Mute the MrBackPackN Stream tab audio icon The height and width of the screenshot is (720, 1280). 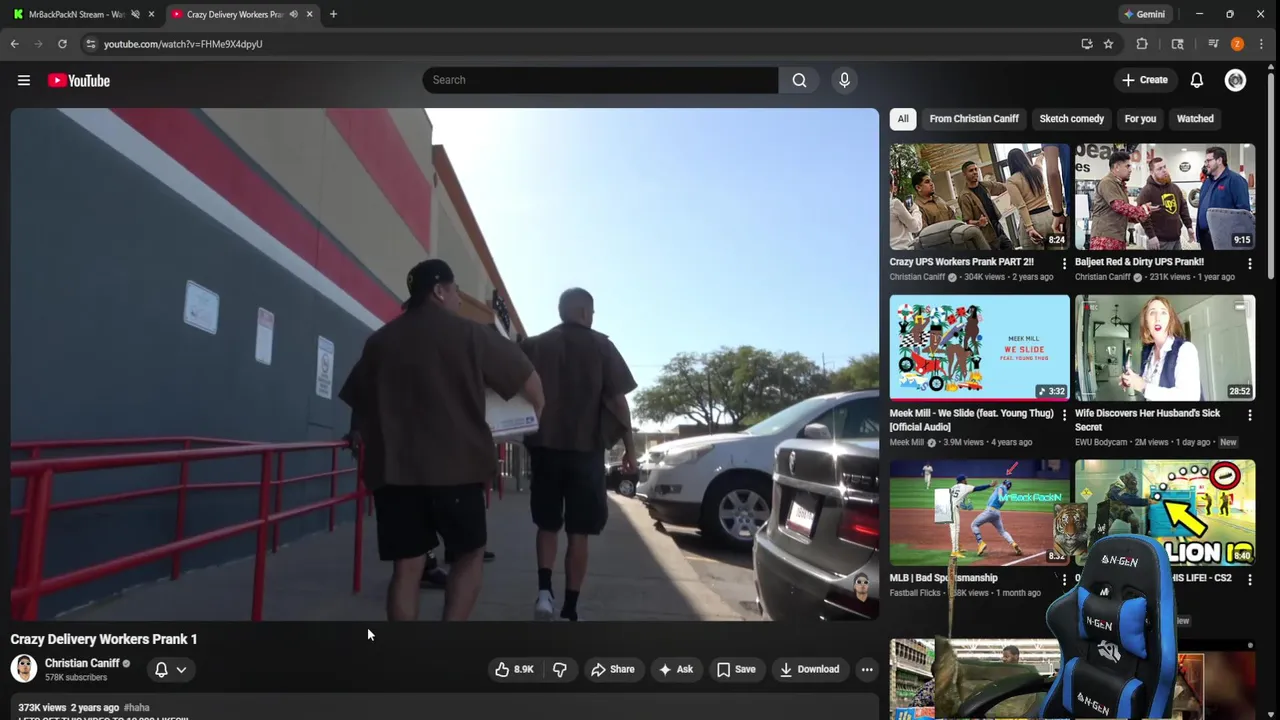(x=135, y=14)
